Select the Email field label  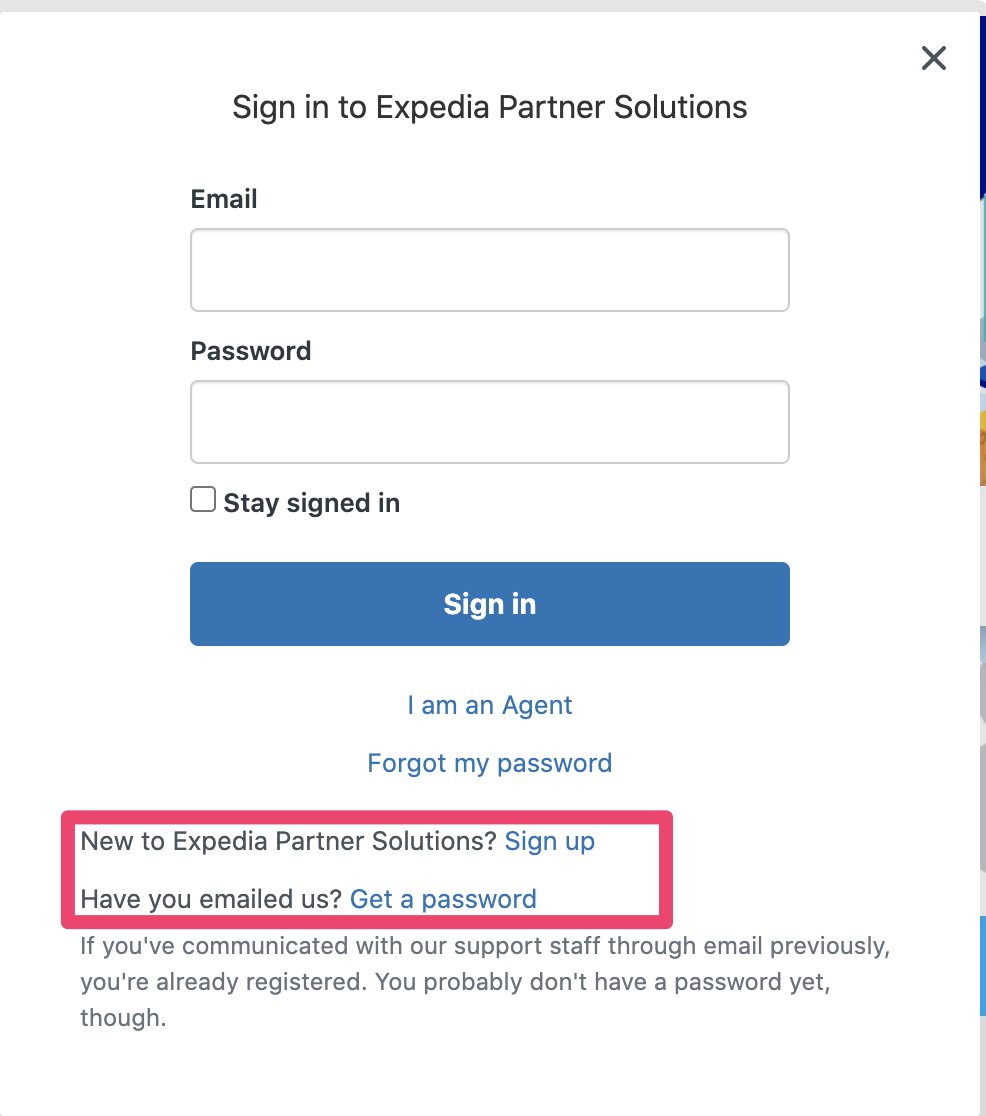pyautogui.click(x=224, y=199)
